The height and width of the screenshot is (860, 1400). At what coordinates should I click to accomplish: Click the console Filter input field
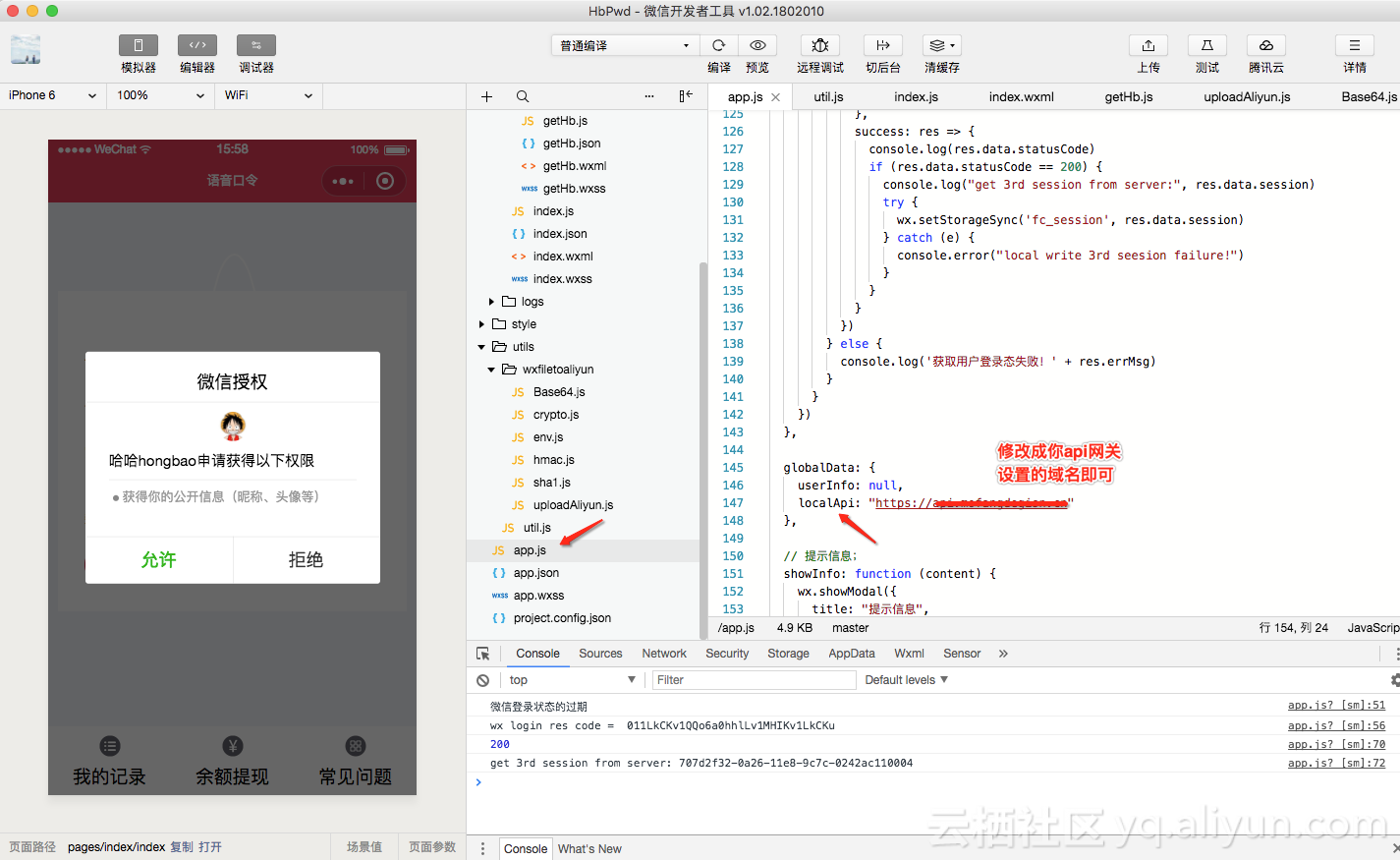coord(755,680)
